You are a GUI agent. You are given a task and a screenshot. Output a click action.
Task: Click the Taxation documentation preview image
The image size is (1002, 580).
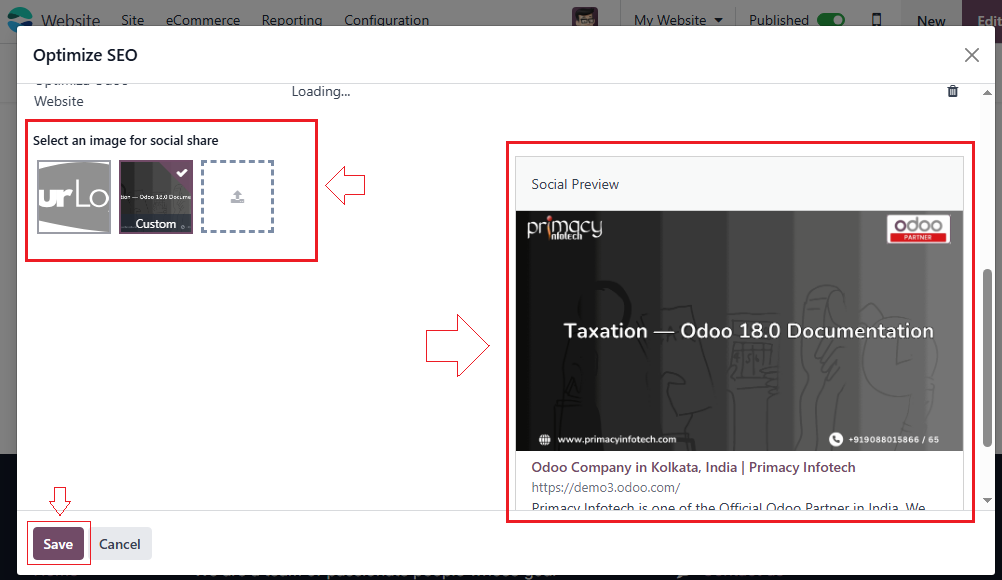740,330
